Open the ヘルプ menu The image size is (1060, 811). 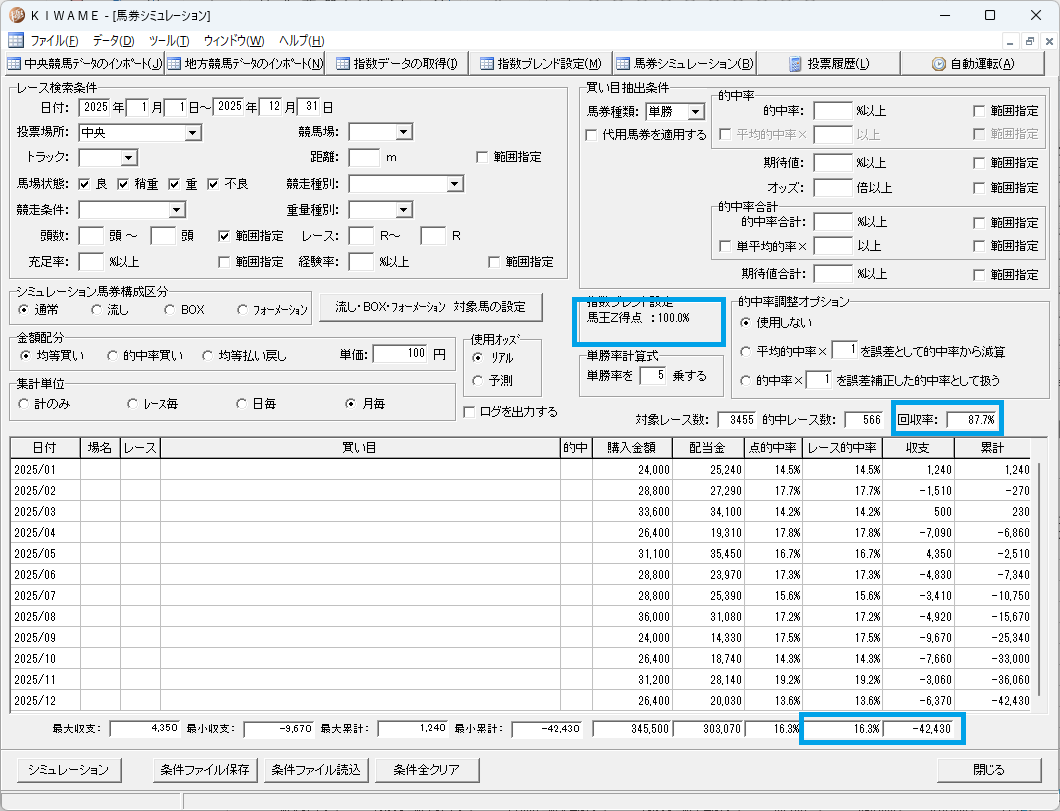pos(302,41)
